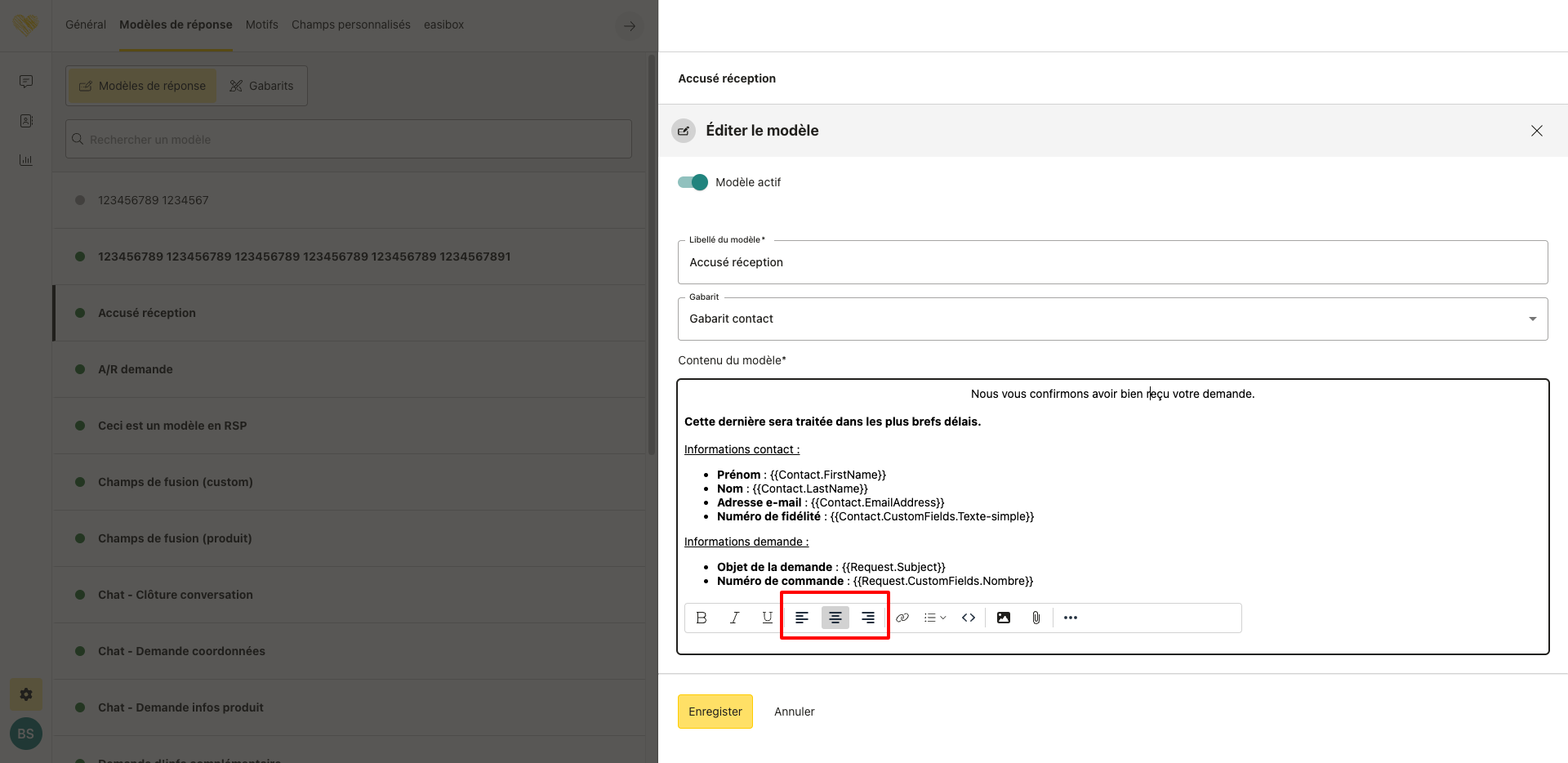
Task: Click the Libellé du modèle input field
Action: (x=1112, y=262)
